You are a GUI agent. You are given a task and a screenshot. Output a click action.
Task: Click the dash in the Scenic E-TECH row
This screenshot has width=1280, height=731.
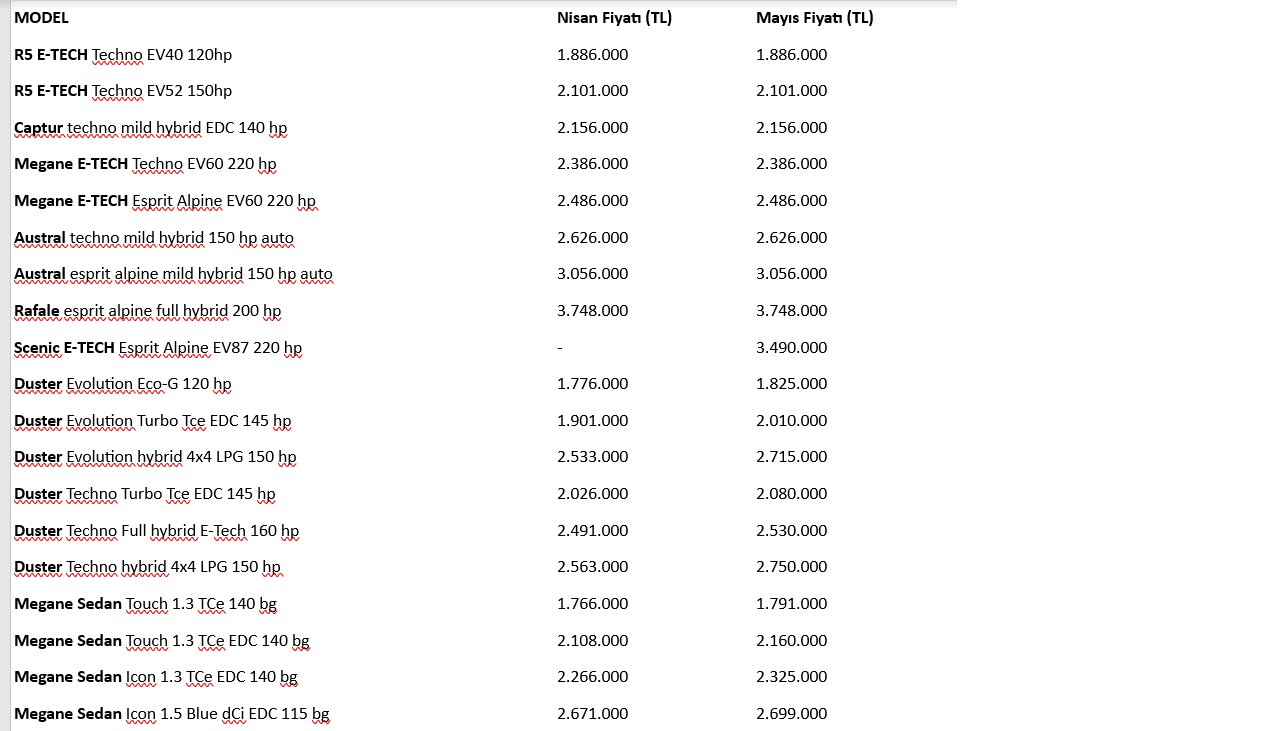tap(560, 348)
